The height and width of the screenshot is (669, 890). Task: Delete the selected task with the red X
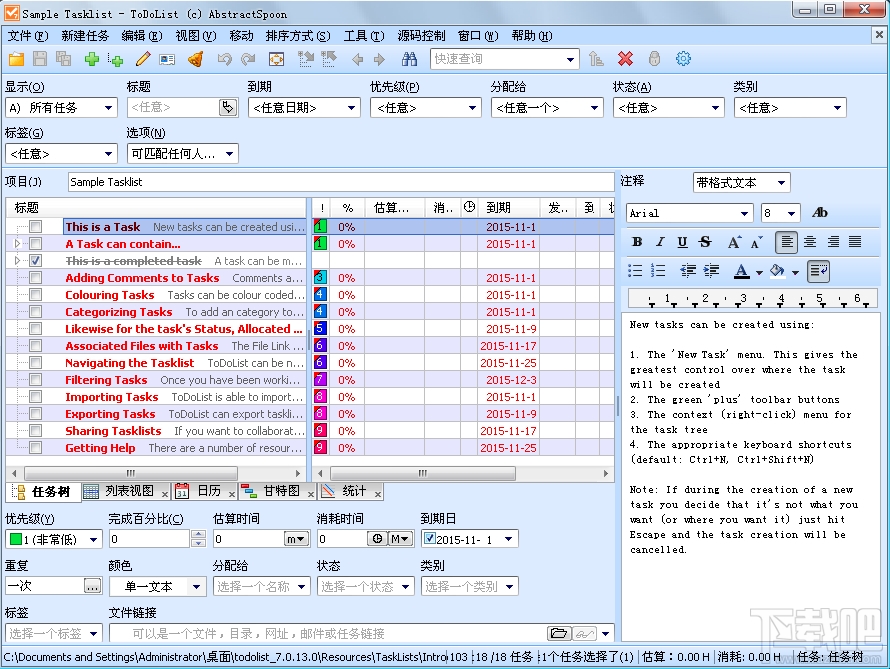(625, 59)
